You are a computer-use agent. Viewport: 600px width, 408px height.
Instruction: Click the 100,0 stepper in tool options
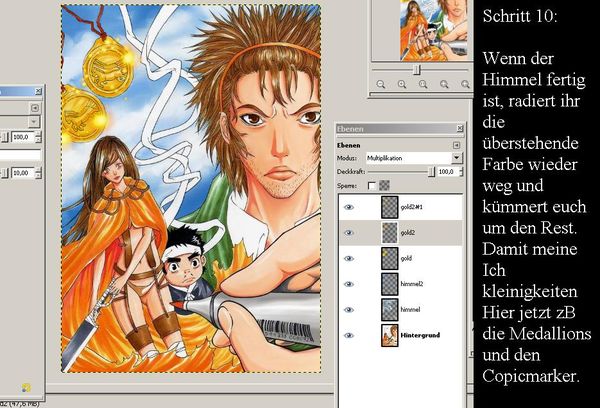click(x=38, y=137)
